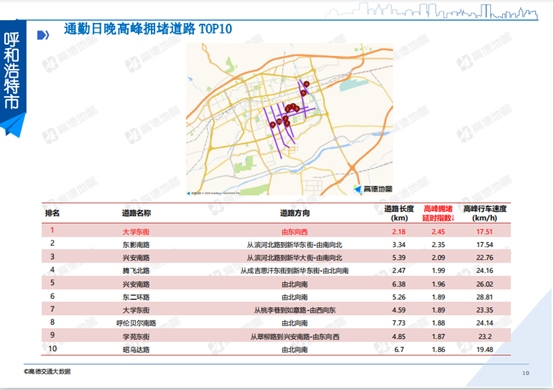
Task: Click the speed value 24.14
Action: pyautogui.click(x=484, y=323)
